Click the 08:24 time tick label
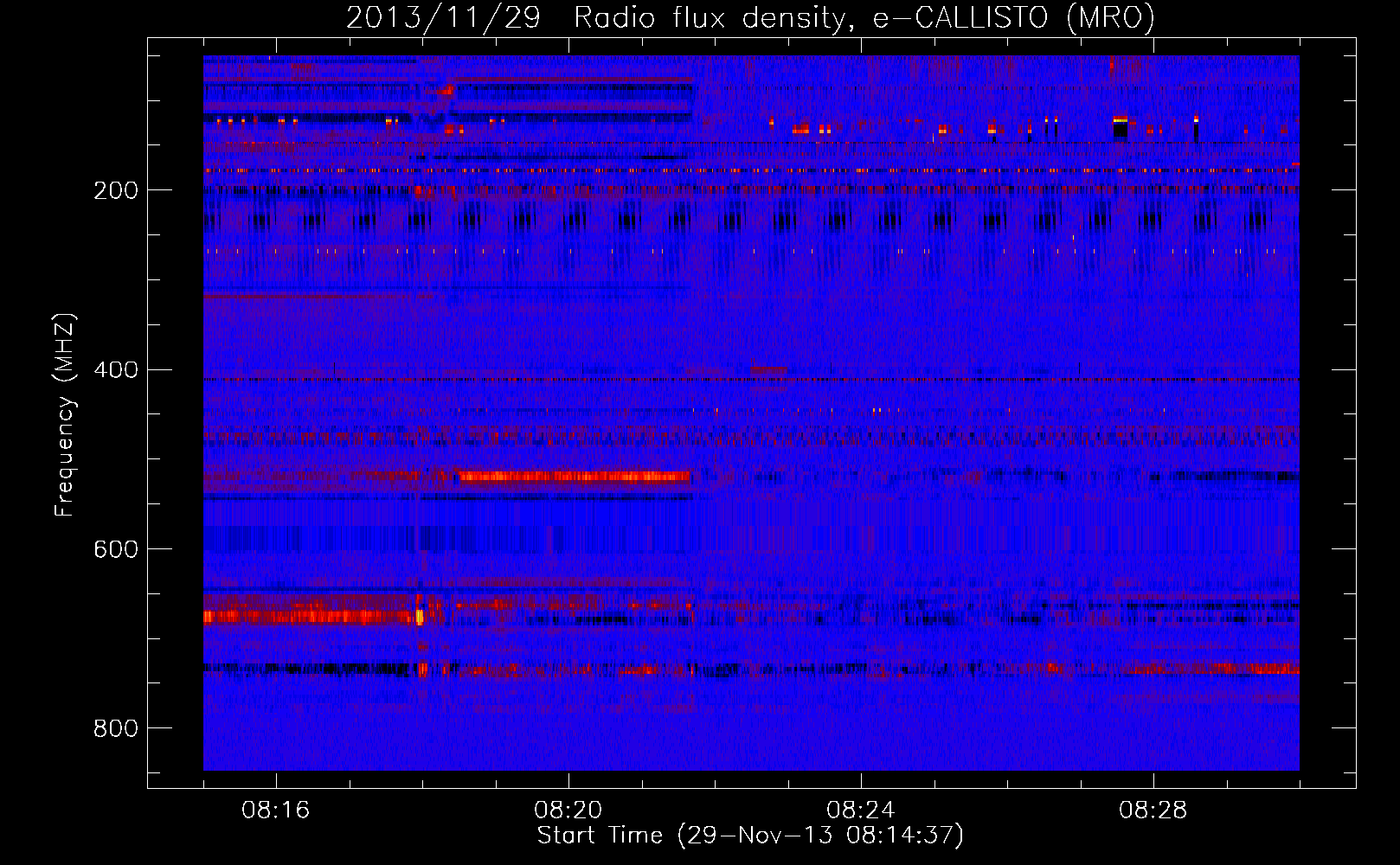Viewport: 1400px width, 865px height. tap(861, 811)
